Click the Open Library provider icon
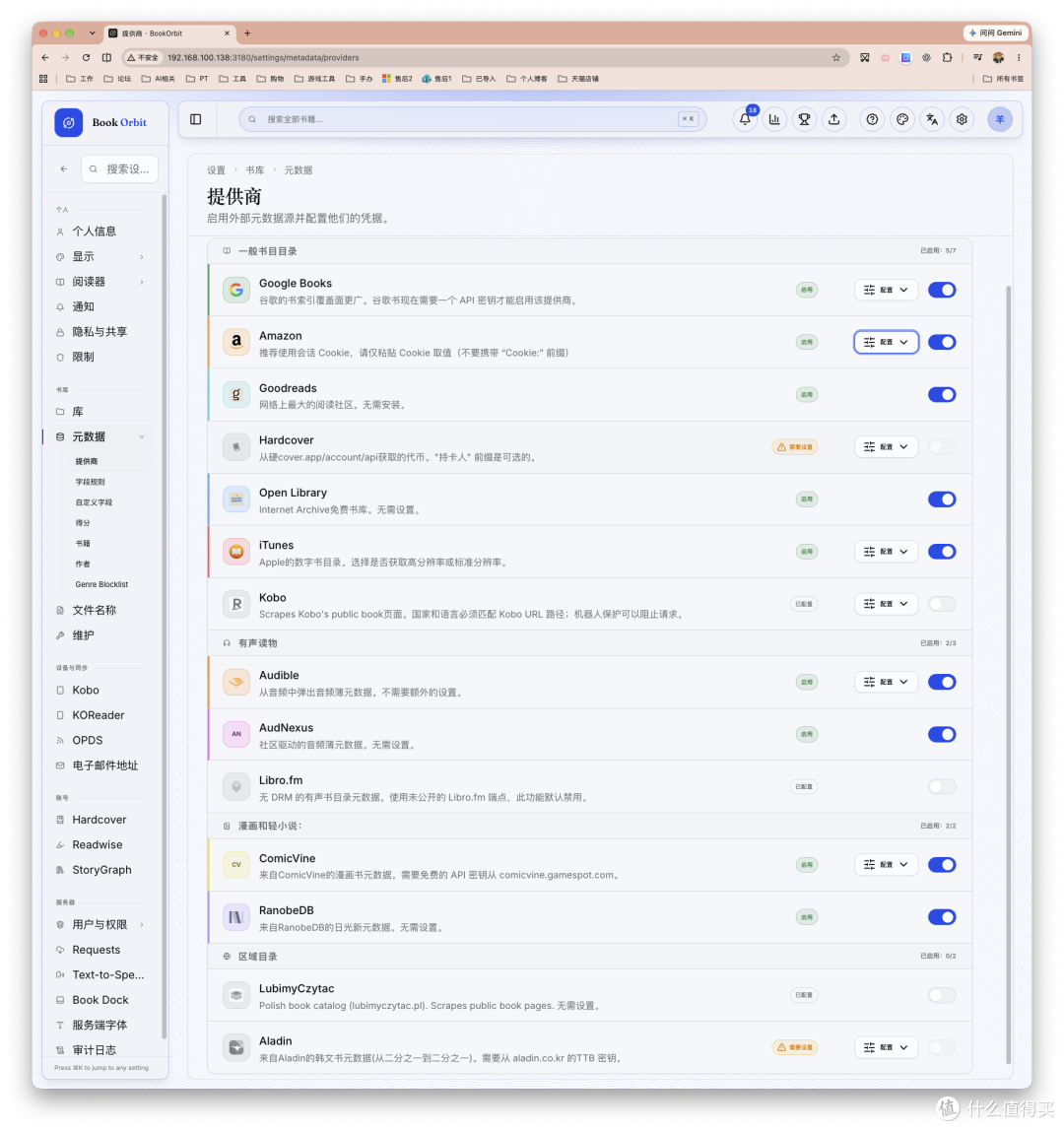Viewport: 1064px width, 1131px height. click(235, 499)
